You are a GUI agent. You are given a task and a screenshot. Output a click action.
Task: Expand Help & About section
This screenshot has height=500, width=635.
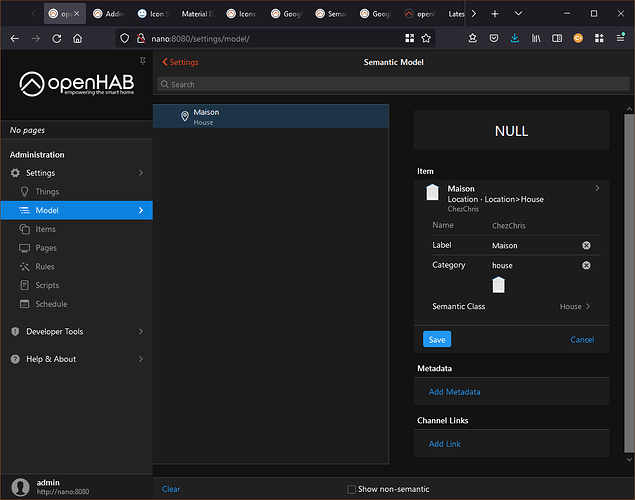click(x=77, y=359)
